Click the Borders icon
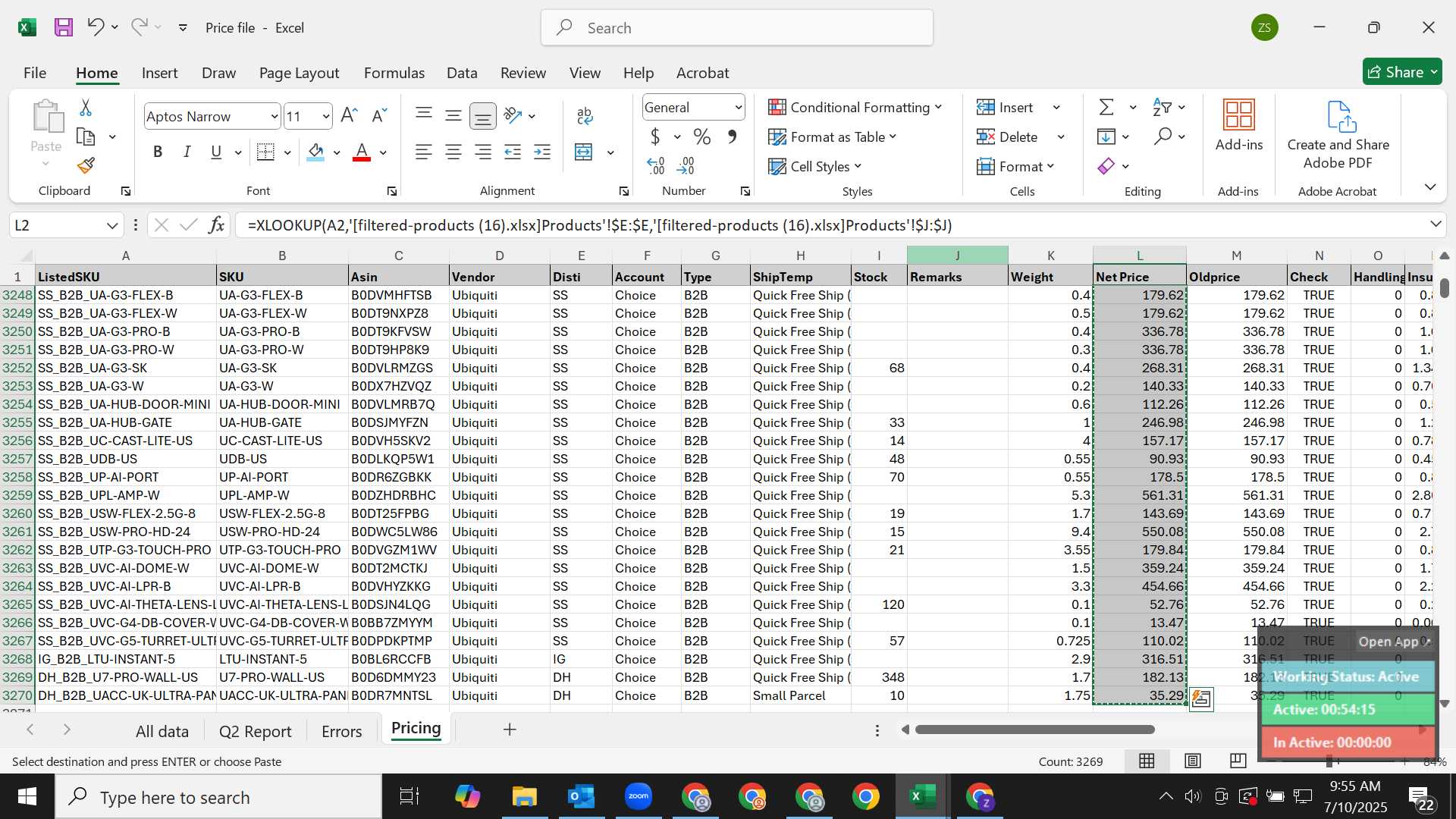 coord(265,152)
